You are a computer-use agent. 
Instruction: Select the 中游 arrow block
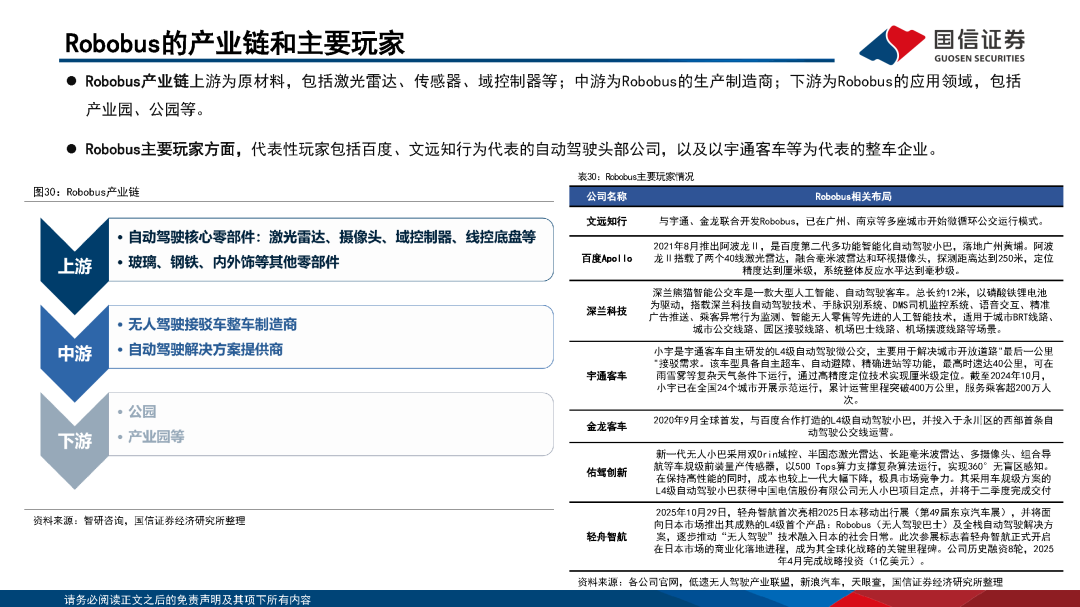[74, 353]
